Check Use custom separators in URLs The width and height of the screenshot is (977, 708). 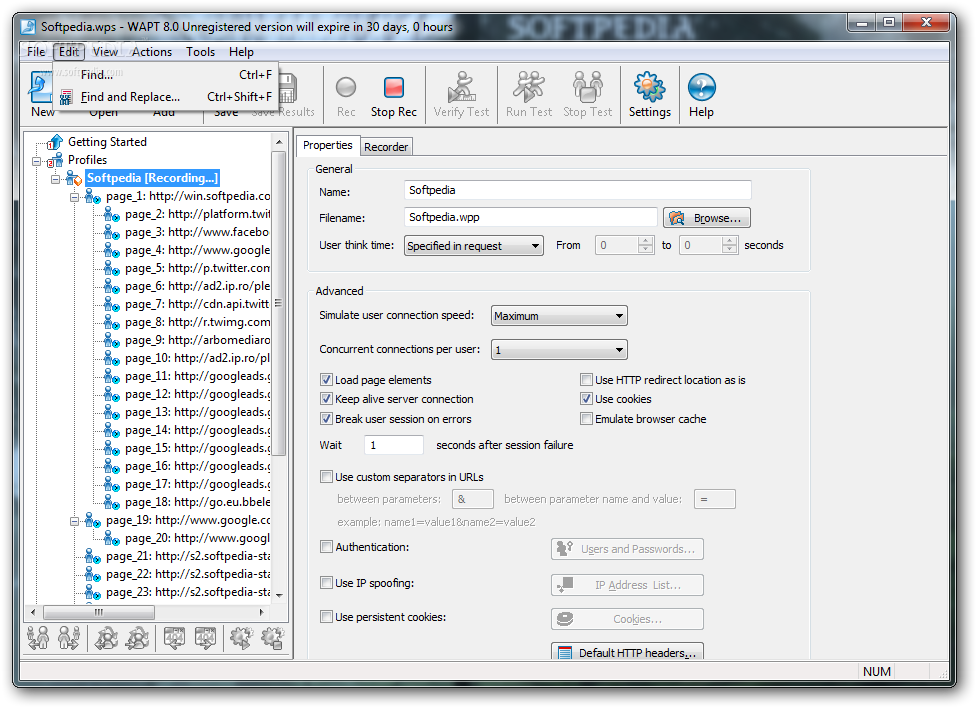coord(326,477)
